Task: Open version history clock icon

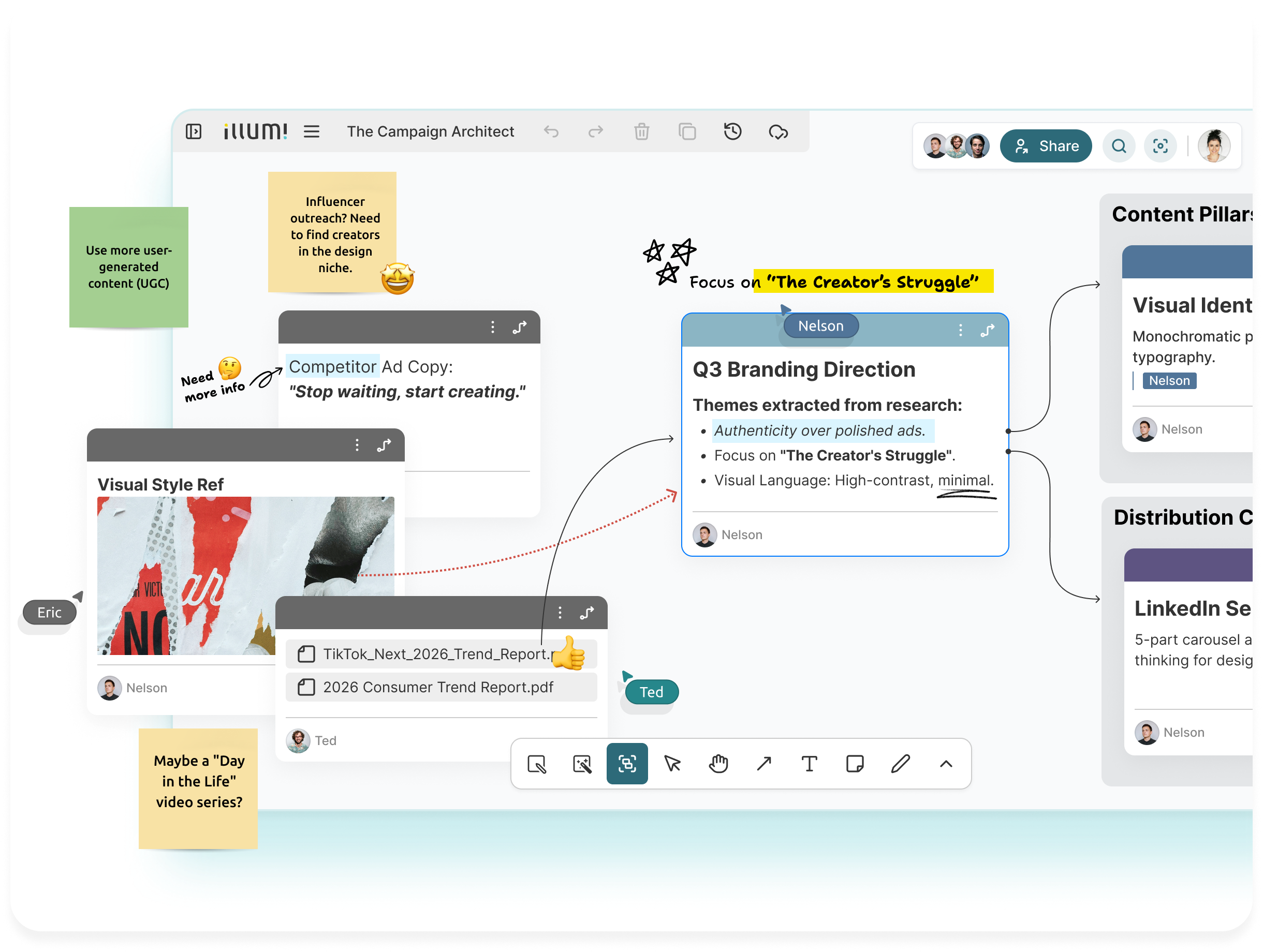Action: point(732,132)
